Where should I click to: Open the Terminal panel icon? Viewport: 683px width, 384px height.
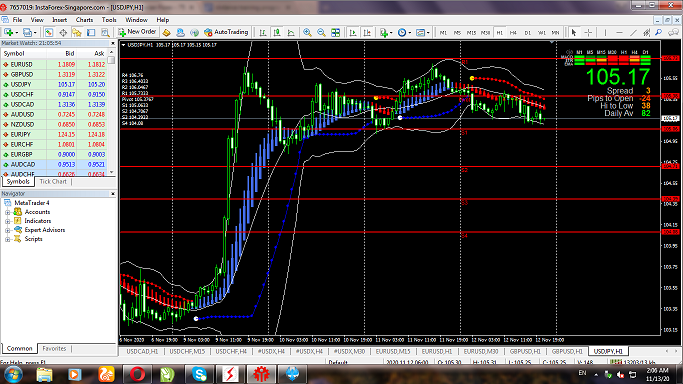coord(91,32)
